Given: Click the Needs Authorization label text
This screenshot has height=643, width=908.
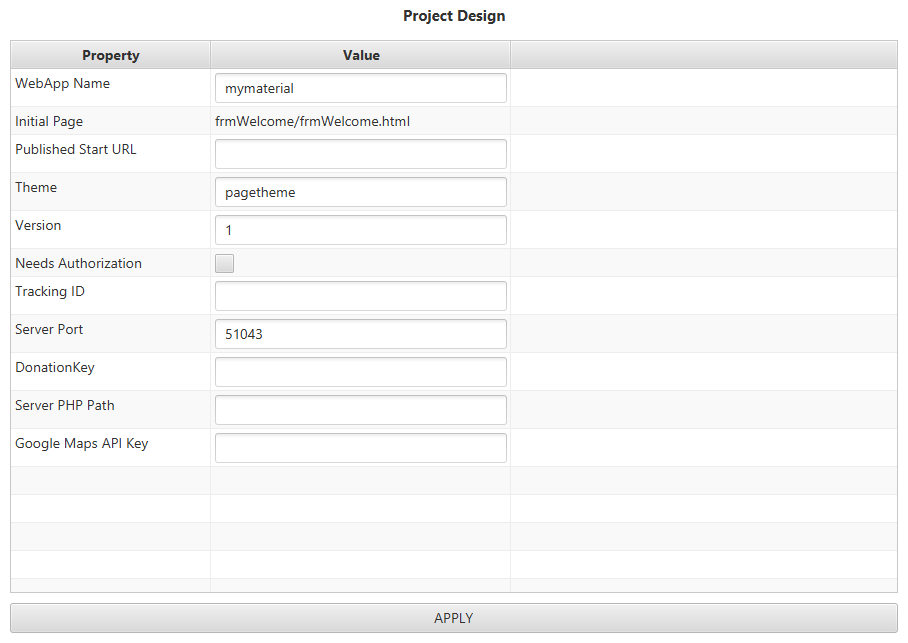Looking at the screenshot, I should coord(78,263).
